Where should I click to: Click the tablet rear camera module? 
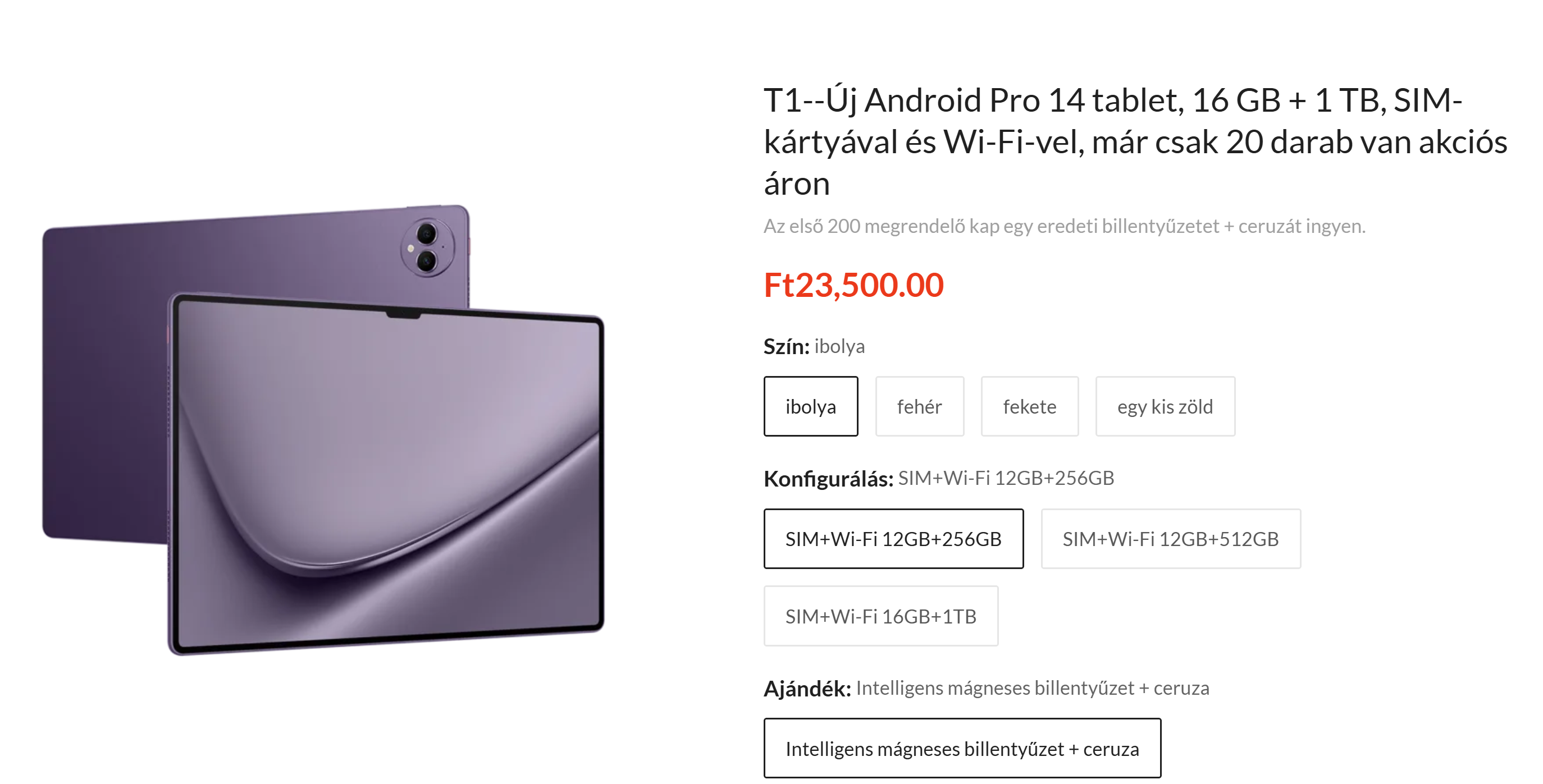tap(427, 247)
